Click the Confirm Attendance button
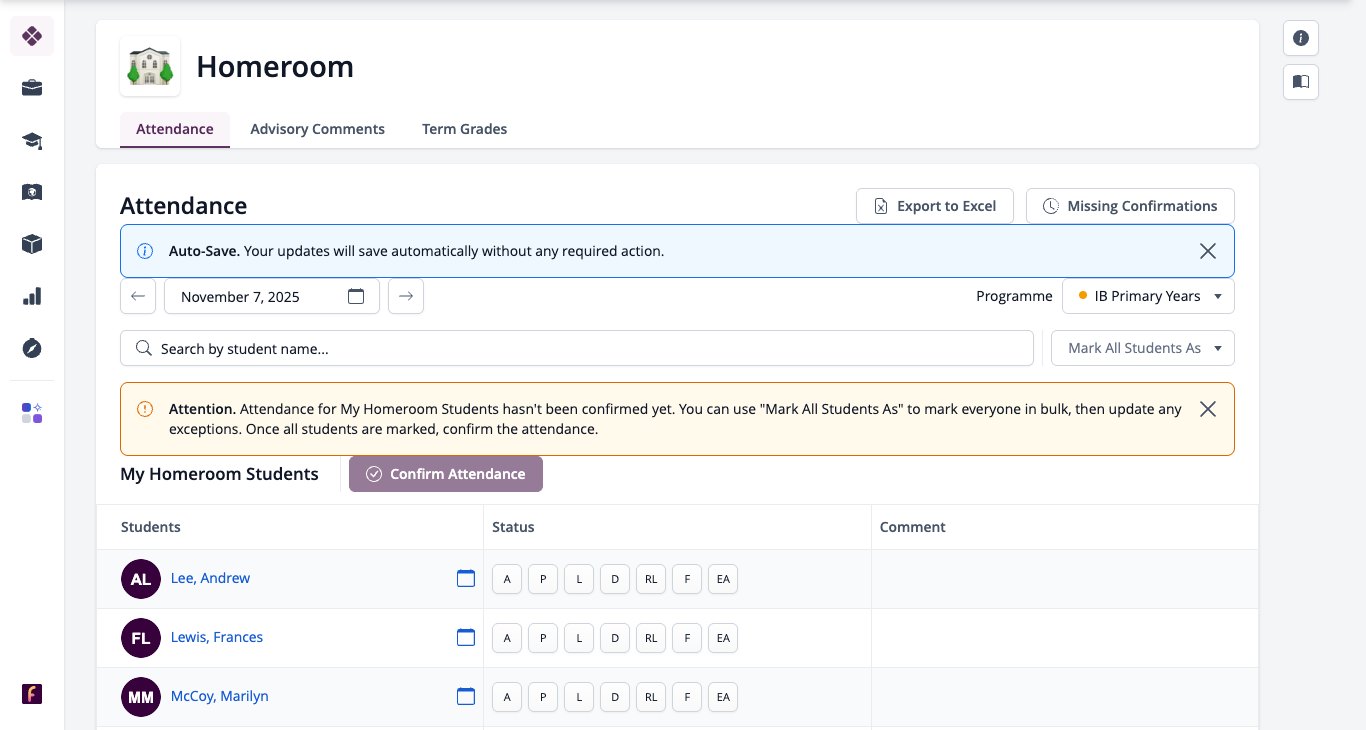Screen dimensions: 1366x730 (x=446, y=474)
